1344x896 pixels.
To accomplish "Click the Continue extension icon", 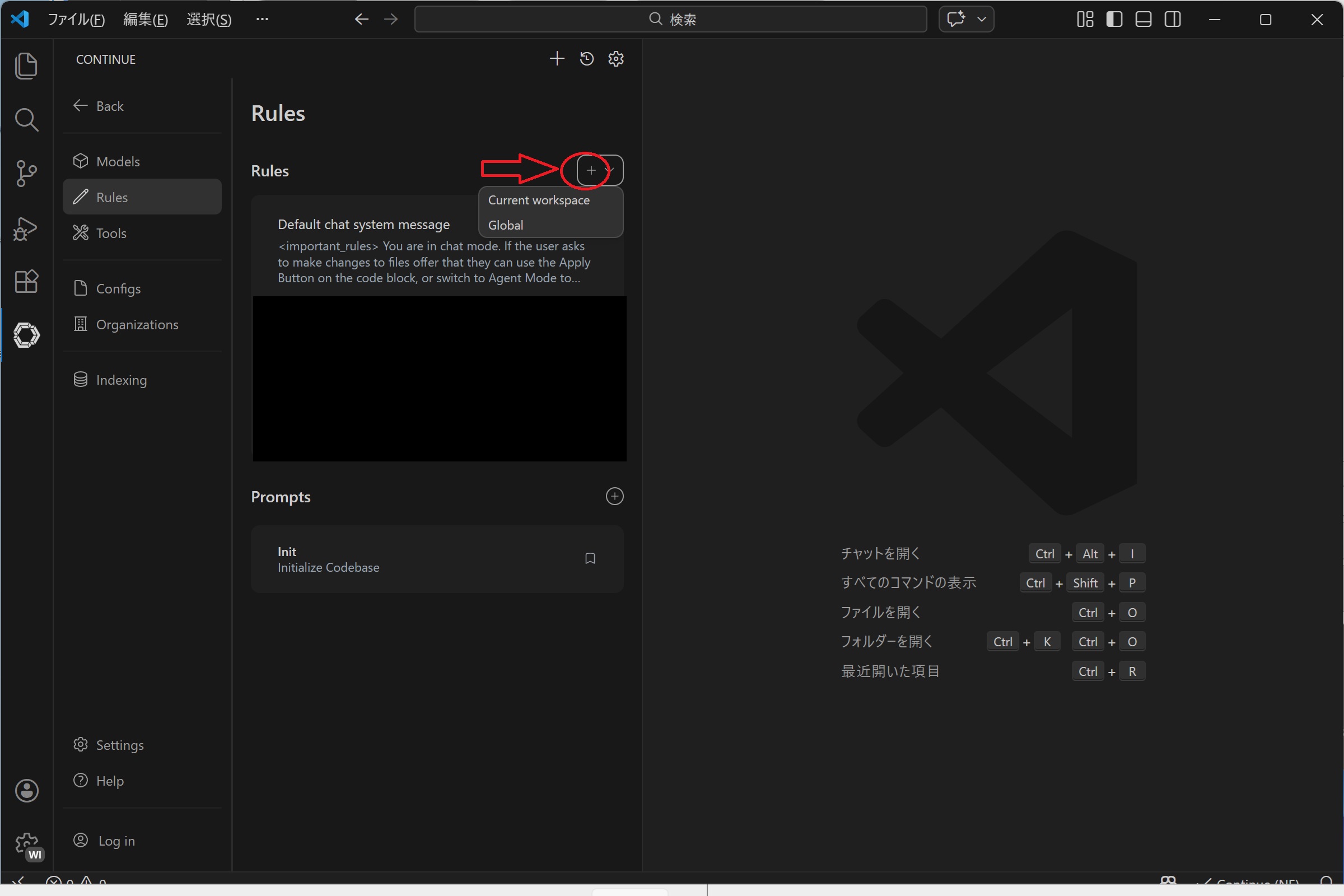I will coord(26,335).
